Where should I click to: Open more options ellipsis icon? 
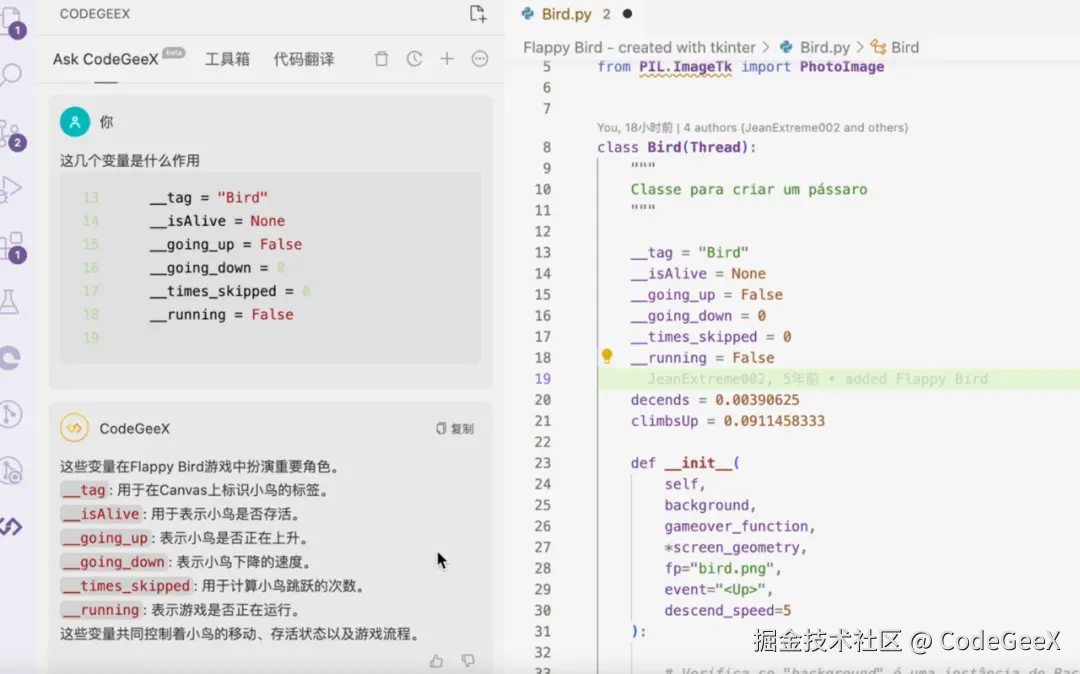(x=480, y=59)
